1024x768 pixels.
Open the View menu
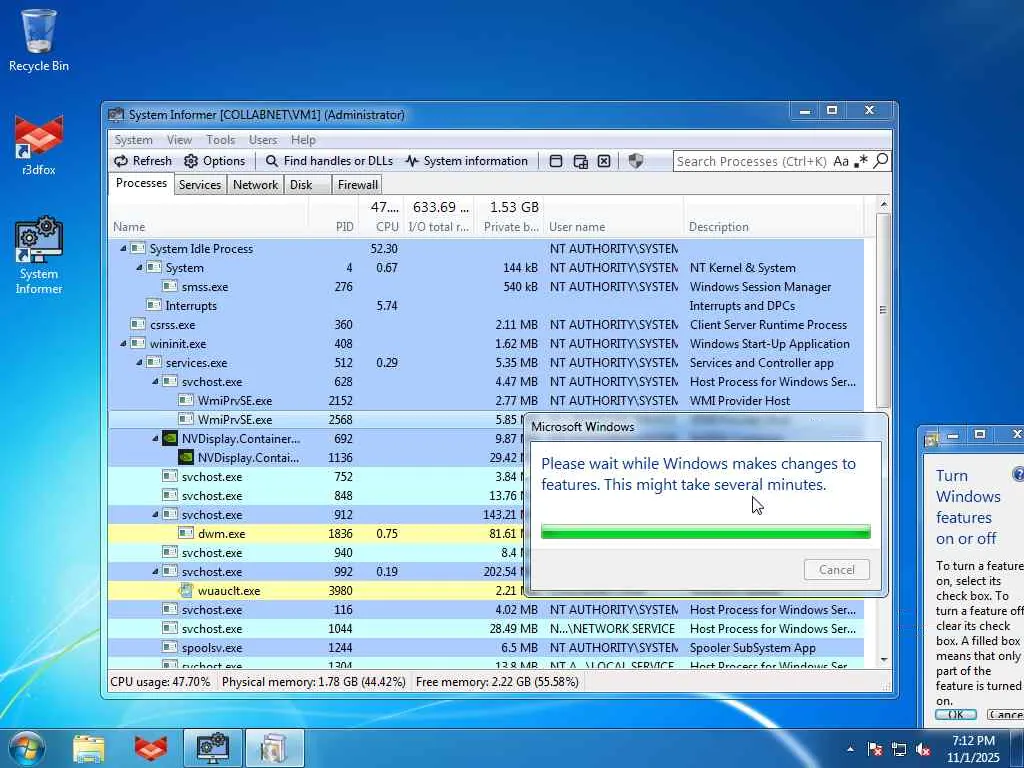tap(179, 140)
